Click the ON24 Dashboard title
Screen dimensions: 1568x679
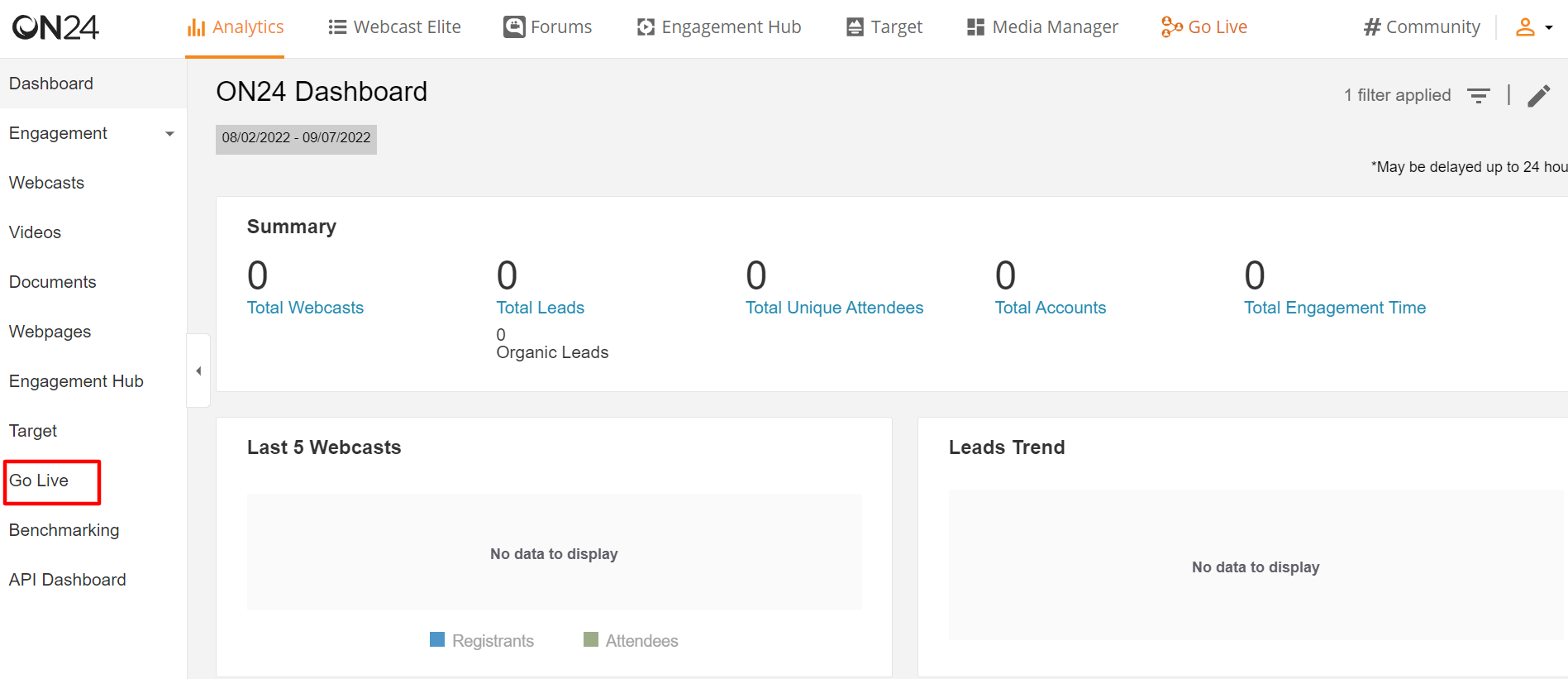[x=322, y=91]
